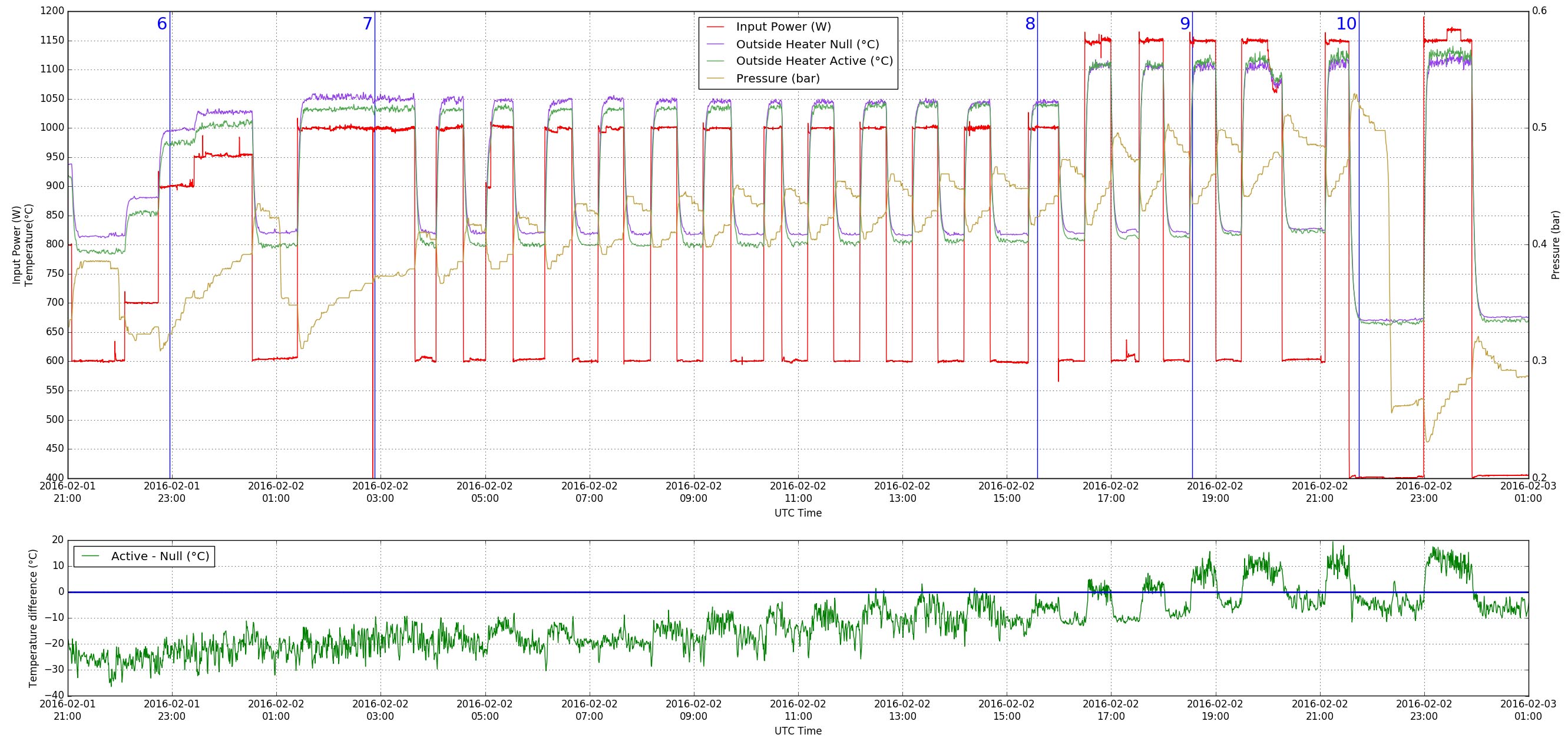Click the red Input Power legend line
This screenshot has height=741, width=1568.
716,27
